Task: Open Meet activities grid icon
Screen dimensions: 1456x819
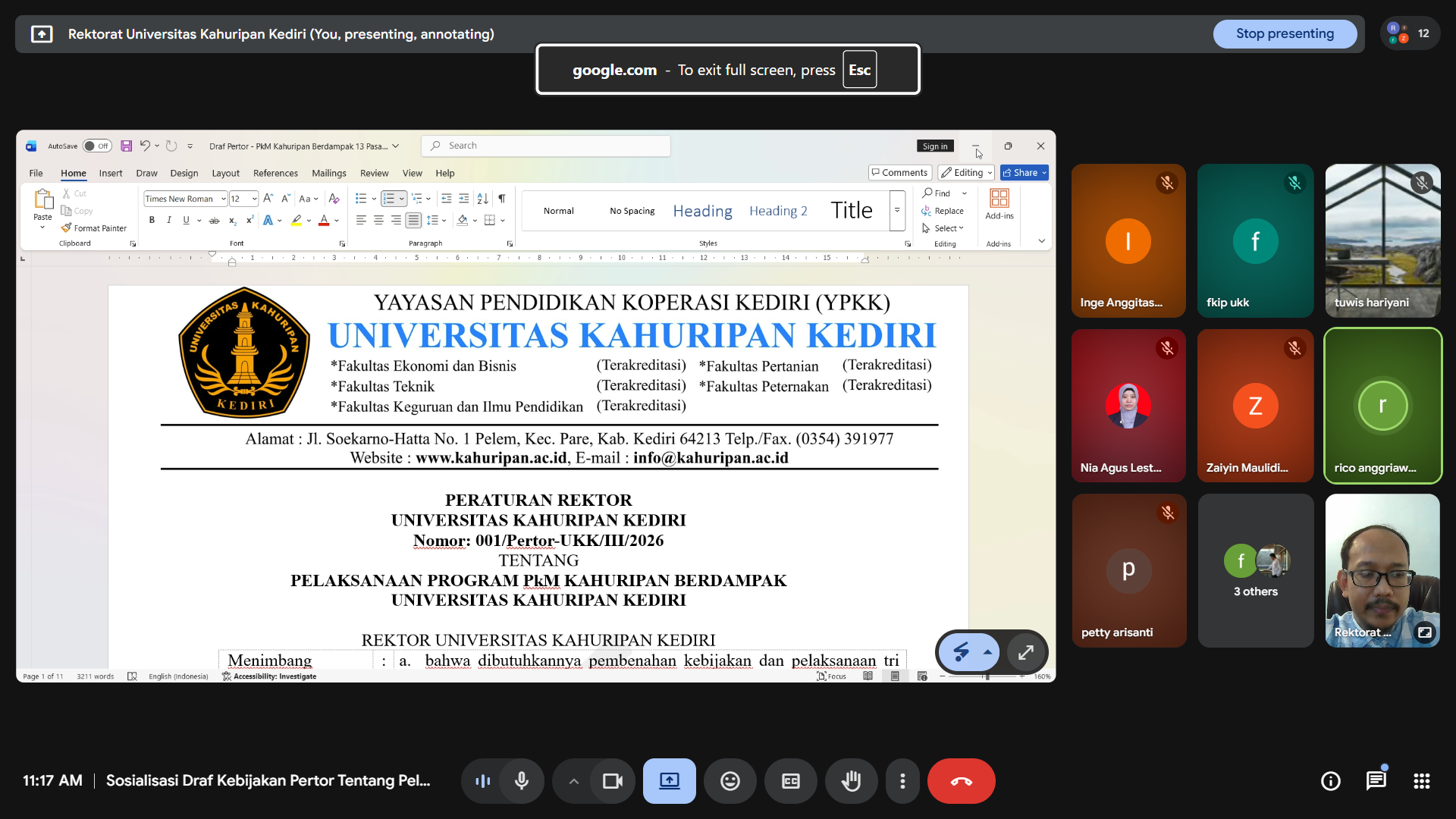Action: point(1422,781)
